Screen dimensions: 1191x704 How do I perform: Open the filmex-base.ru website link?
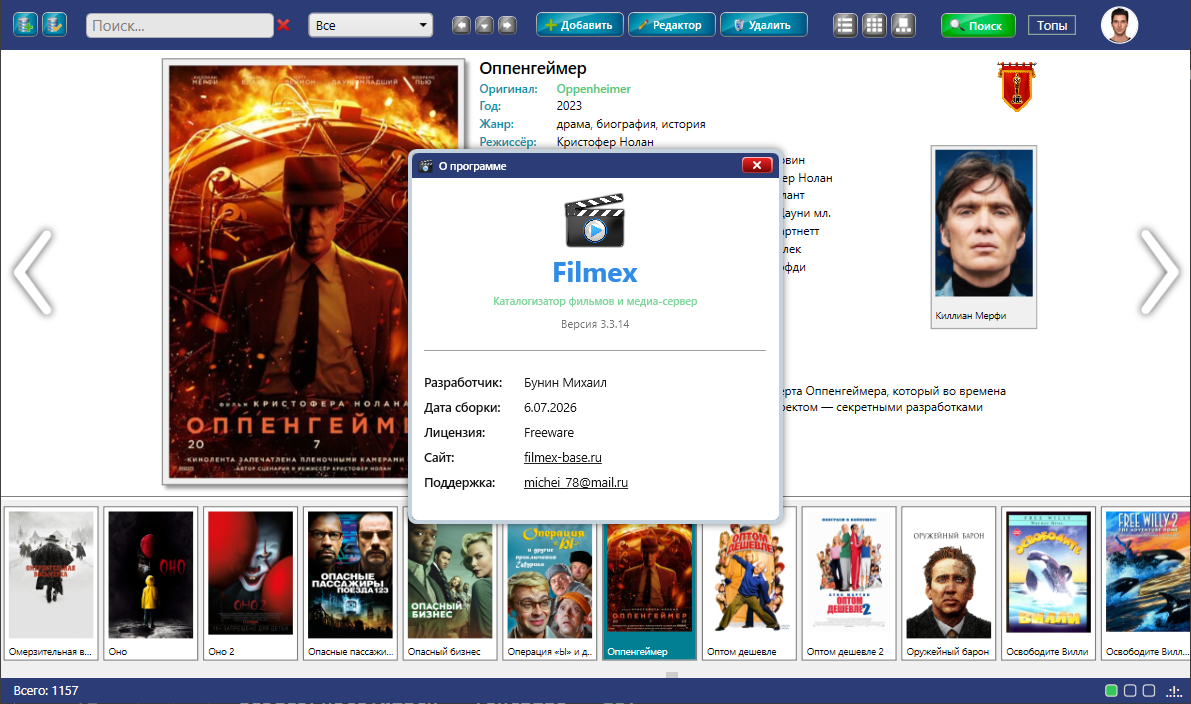coord(563,457)
